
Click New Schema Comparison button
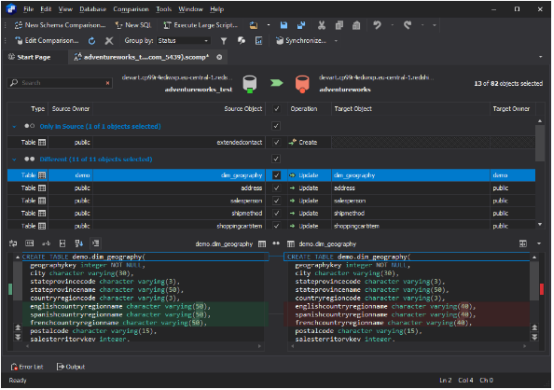[x=60, y=25]
